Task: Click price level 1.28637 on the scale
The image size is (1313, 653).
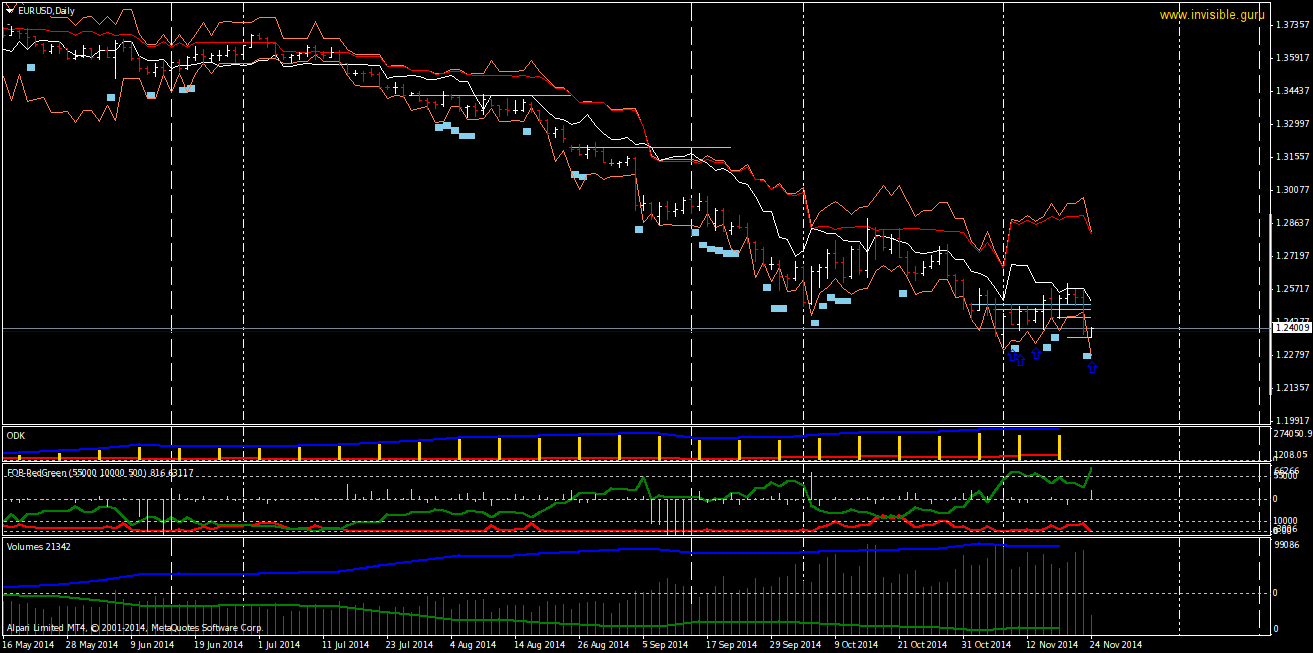Action: (x=1291, y=223)
